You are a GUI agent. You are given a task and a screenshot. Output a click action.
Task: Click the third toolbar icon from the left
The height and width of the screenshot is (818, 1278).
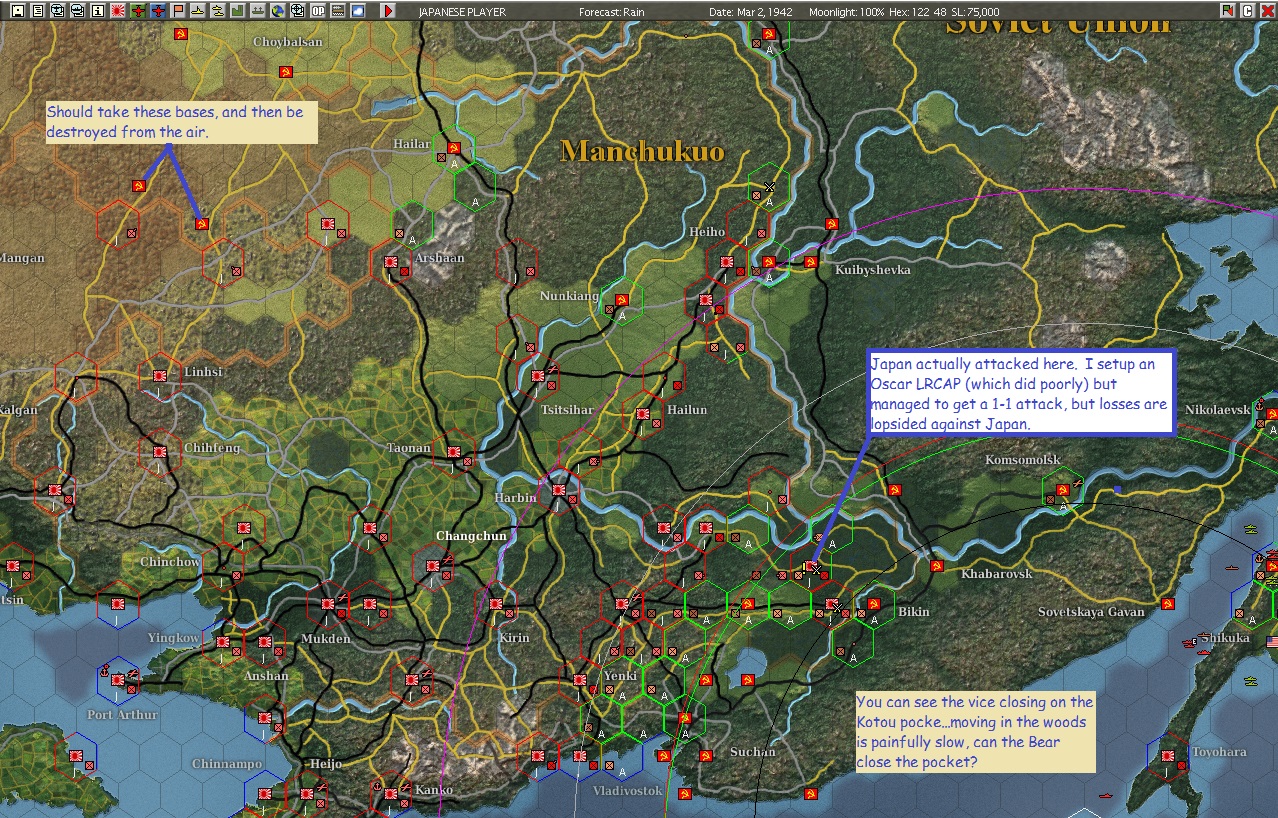(57, 11)
